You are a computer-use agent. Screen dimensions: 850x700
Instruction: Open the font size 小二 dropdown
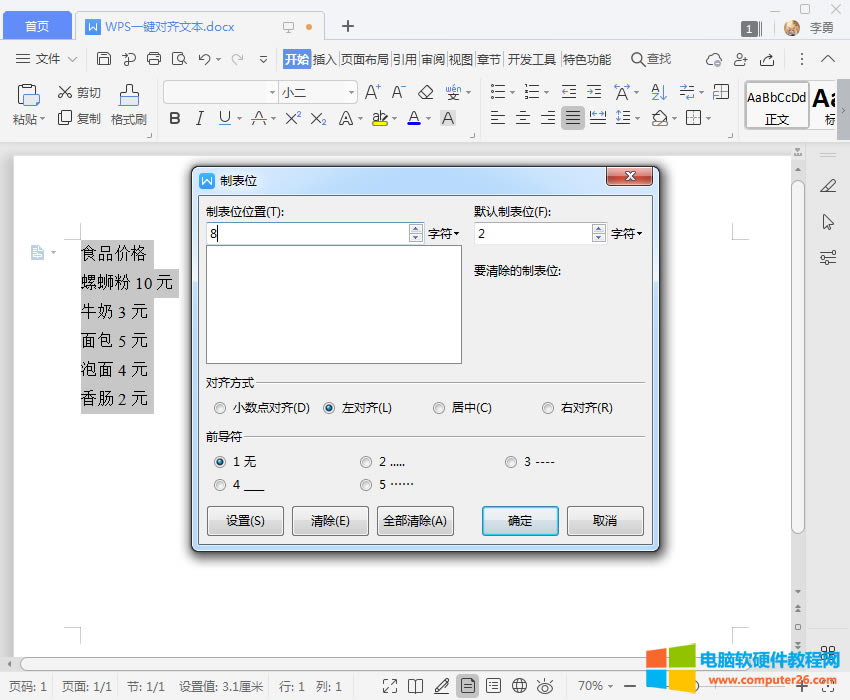tap(351, 93)
